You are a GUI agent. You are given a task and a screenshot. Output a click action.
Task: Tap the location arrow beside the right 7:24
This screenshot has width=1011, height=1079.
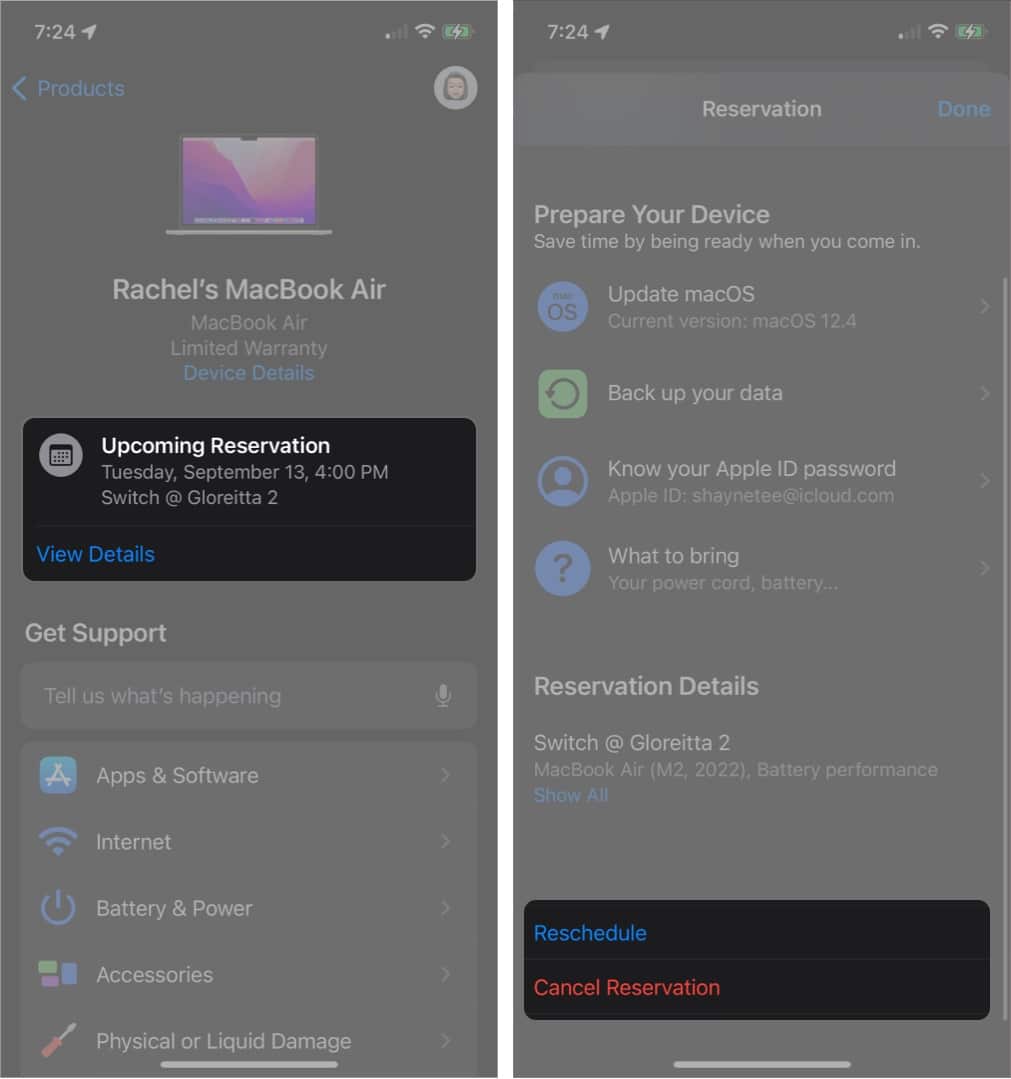point(602,32)
